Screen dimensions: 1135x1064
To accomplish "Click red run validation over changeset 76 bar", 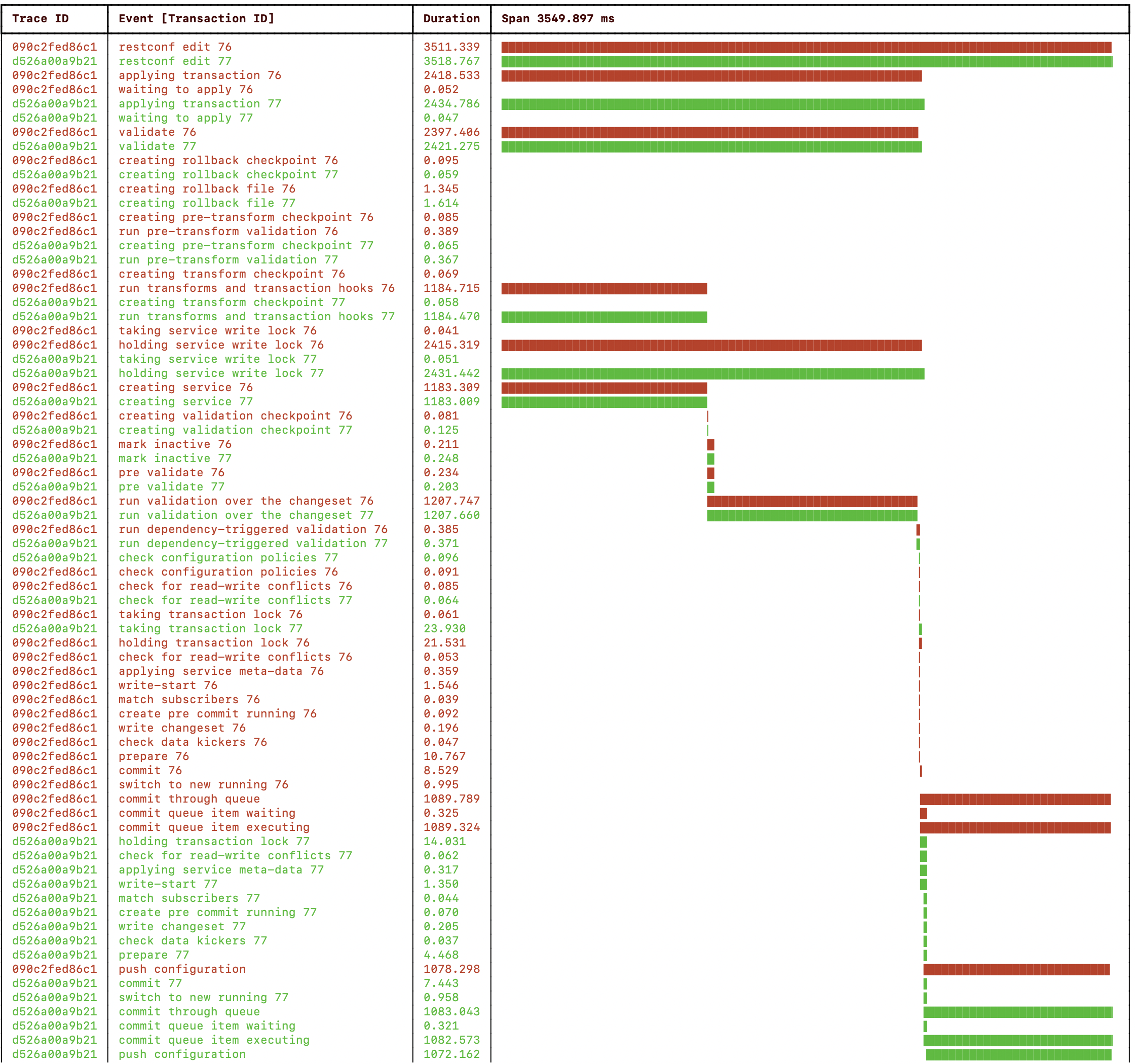I will (x=811, y=502).
